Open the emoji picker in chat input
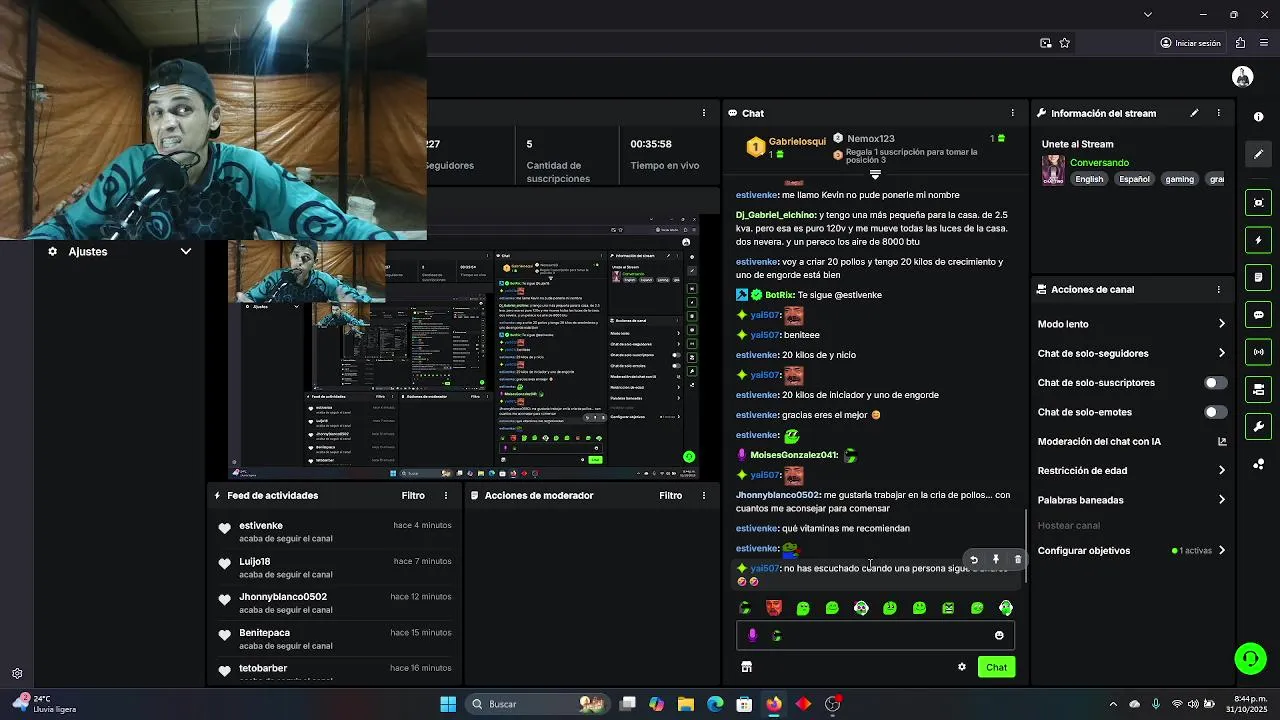Viewport: 1280px width, 720px height. tap(999, 635)
